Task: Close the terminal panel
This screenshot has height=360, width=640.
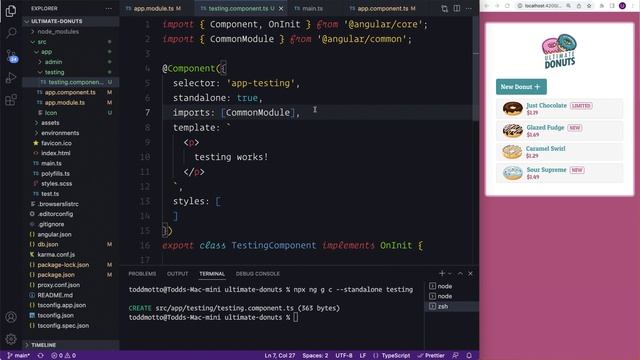Action: 471,273
